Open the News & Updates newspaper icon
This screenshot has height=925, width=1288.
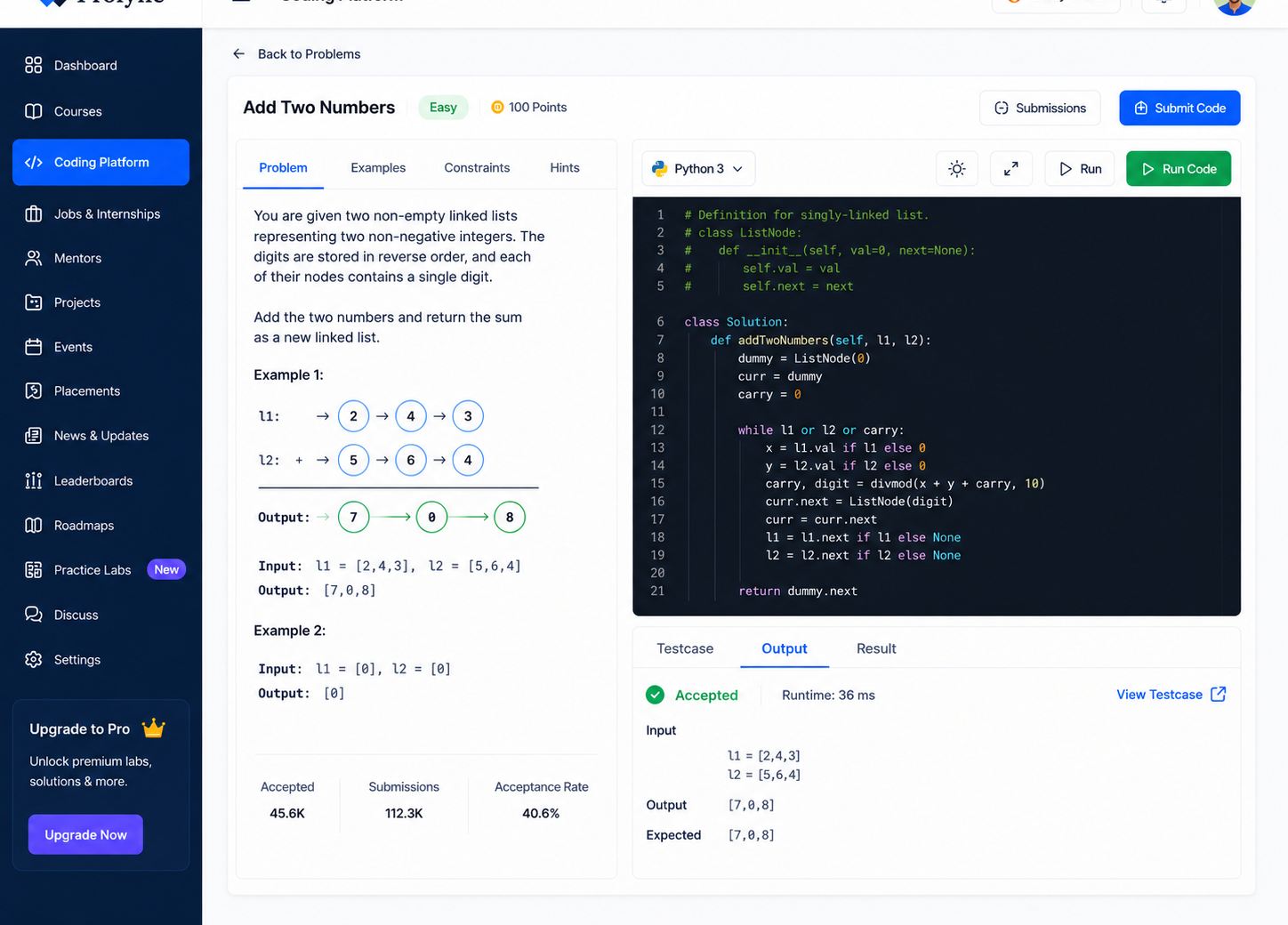point(34,436)
